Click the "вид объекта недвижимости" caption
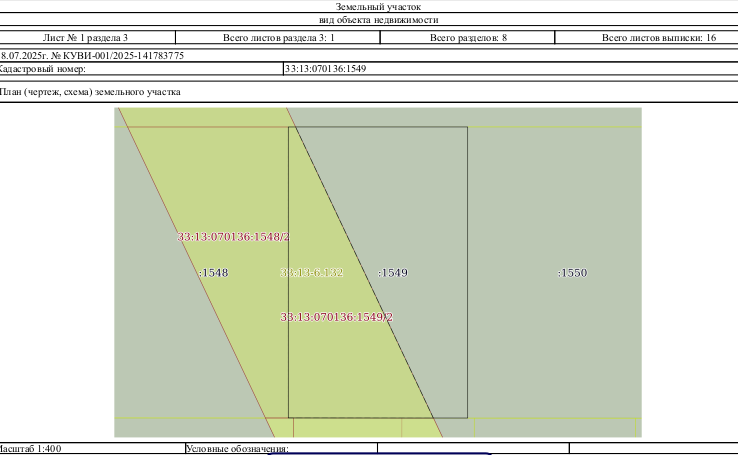Viewport: 738px width, 455px height. (378, 20)
